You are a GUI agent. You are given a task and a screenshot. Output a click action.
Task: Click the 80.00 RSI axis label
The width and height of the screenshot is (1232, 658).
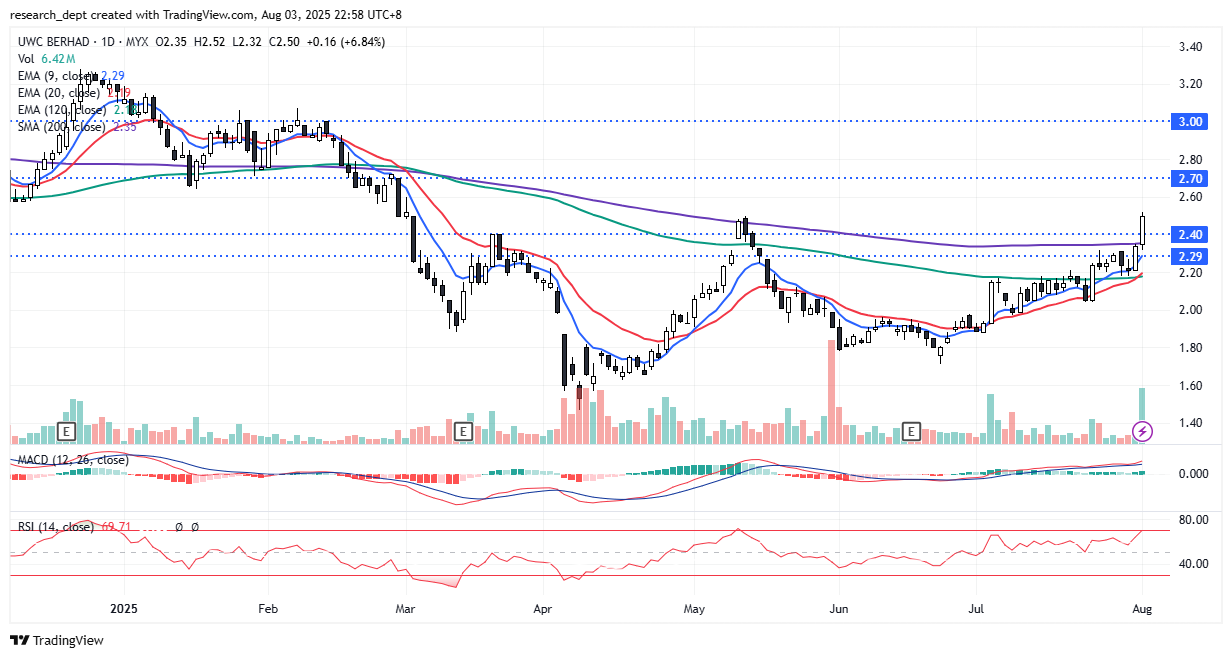pos(1192,520)
